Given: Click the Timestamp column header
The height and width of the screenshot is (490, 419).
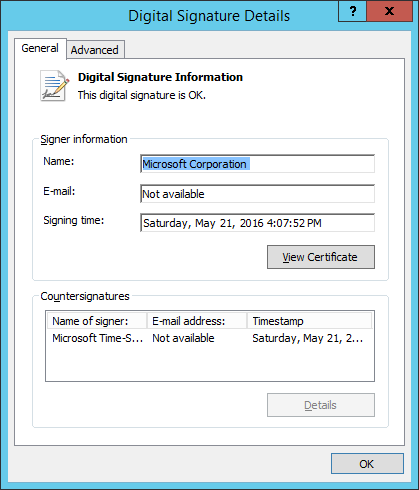Looking at the screenshot, I should tap(309, 321).
